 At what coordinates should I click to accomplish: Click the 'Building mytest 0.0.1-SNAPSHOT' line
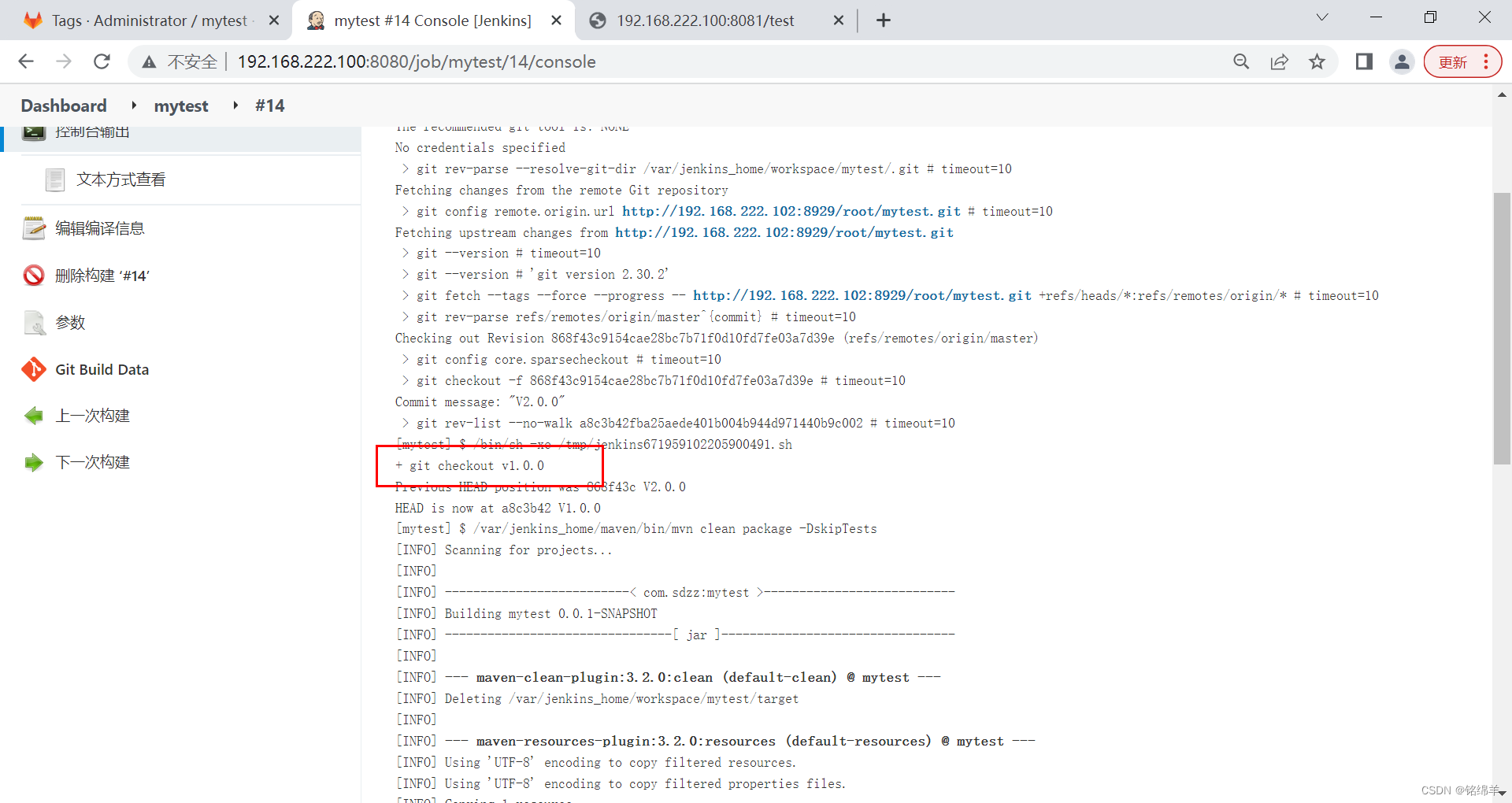pos(526,613)
